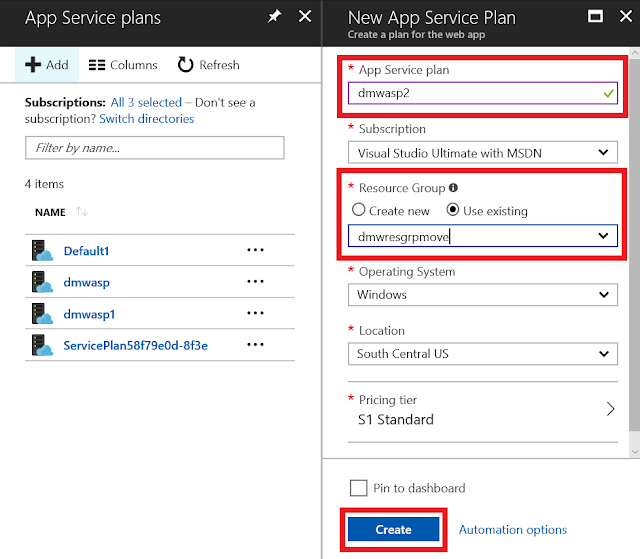
Task: Sort the list by the NAME column
Action: (51, 212)
